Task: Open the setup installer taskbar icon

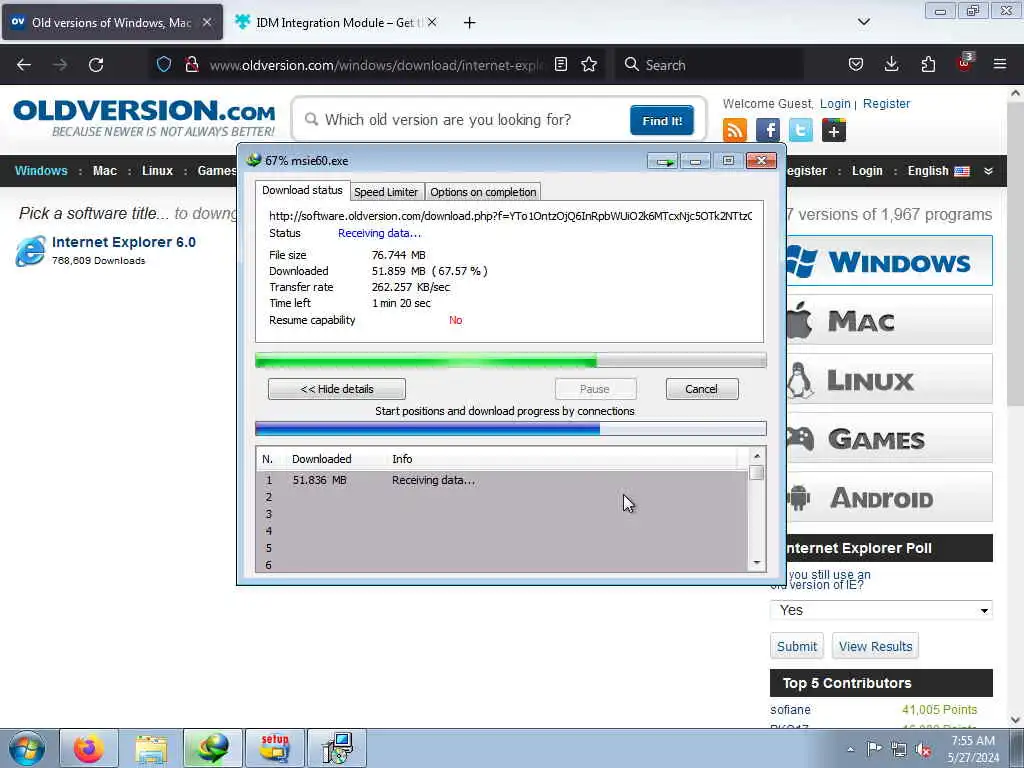Action: point(274,748)
